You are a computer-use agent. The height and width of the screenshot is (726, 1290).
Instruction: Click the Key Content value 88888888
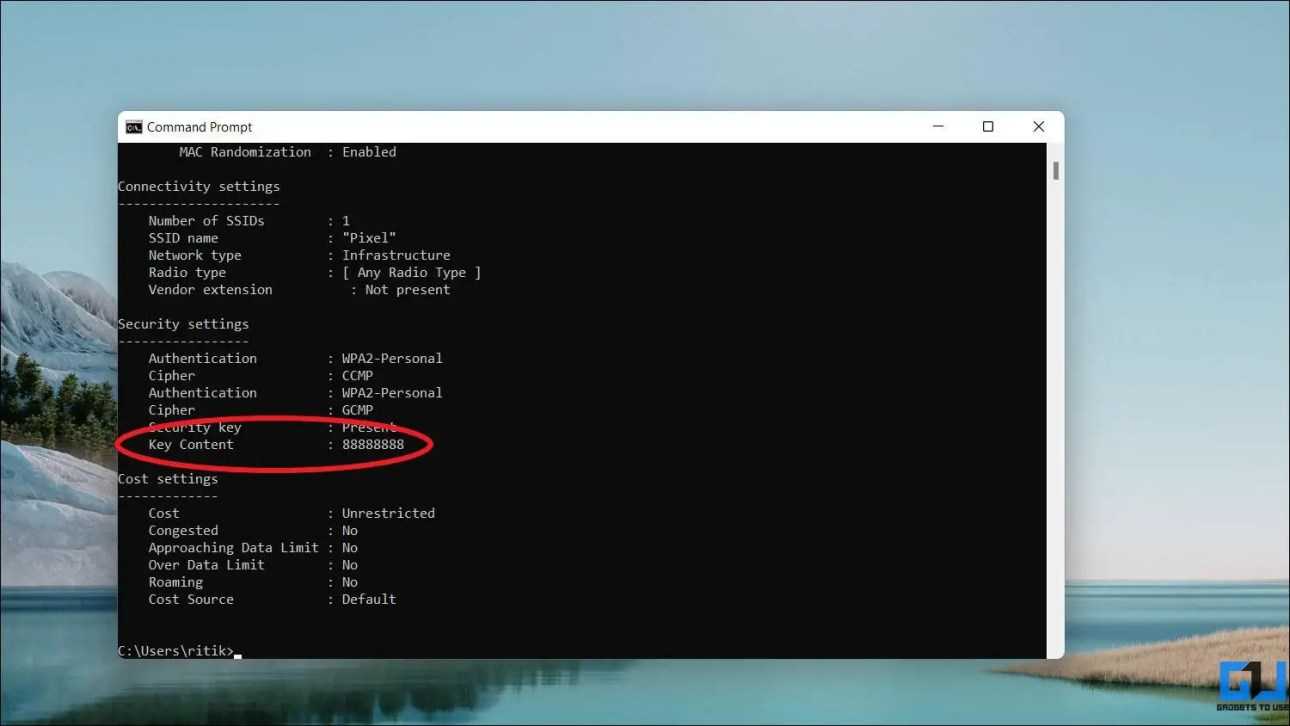pos(373,444)
